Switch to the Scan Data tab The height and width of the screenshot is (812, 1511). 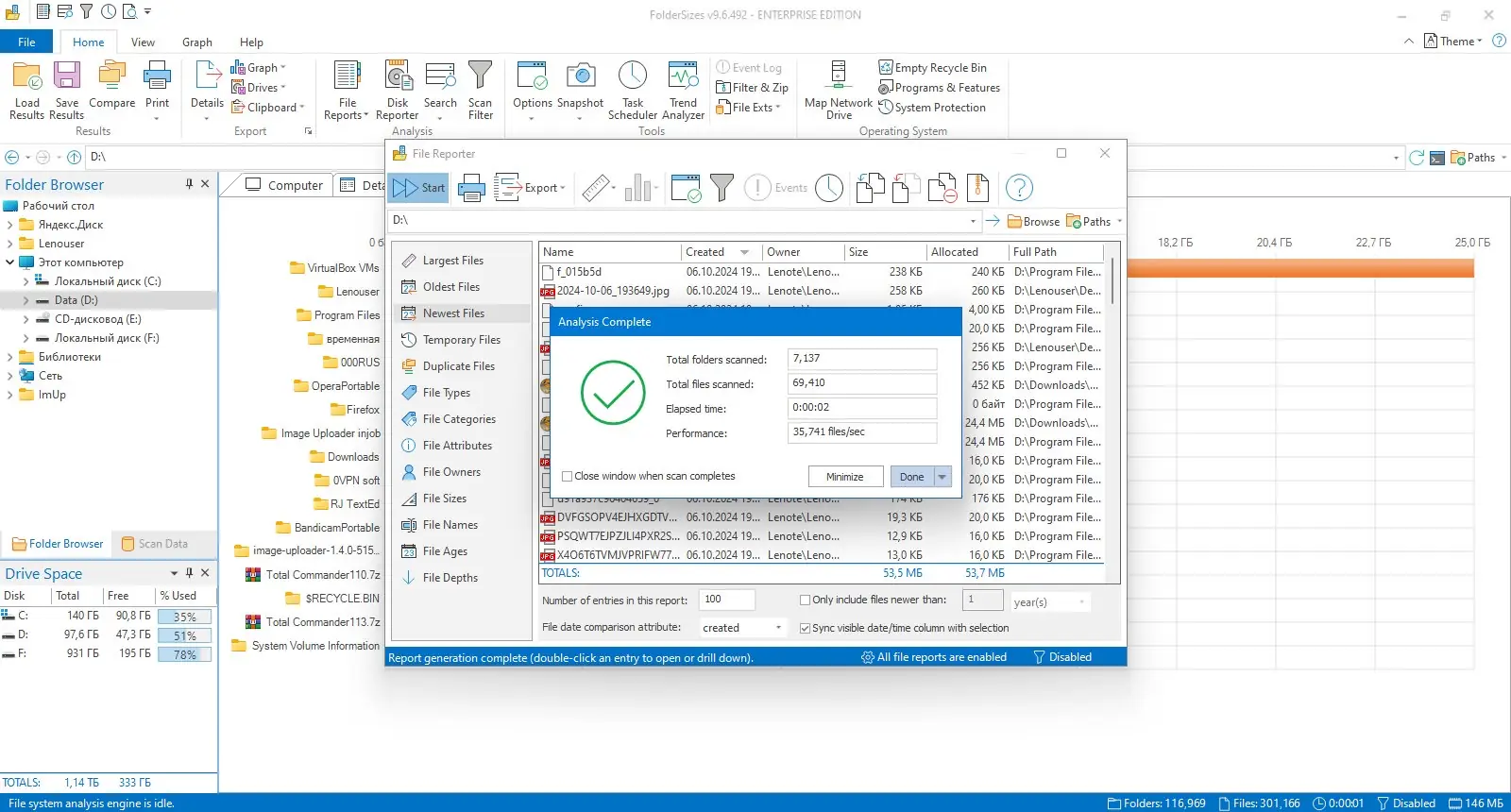pyautogui.click(x=155, y=544)
